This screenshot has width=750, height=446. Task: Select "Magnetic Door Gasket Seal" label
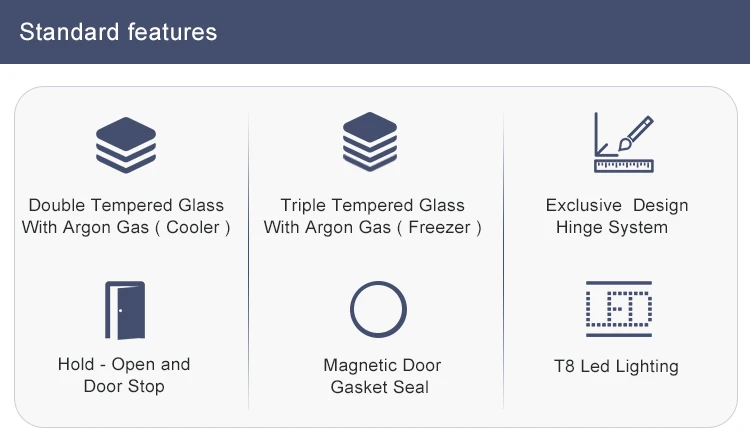click(382, 376)
